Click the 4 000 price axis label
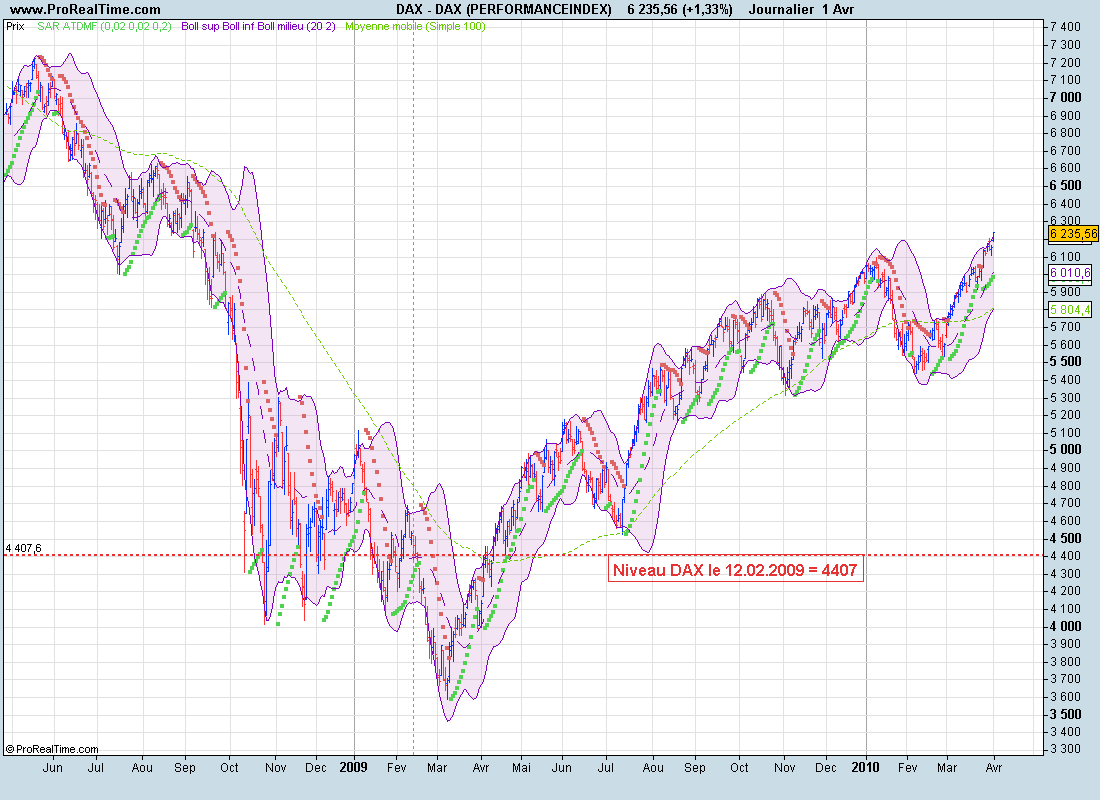This screenshot has height=800, width=1100. coord(1066,626)
